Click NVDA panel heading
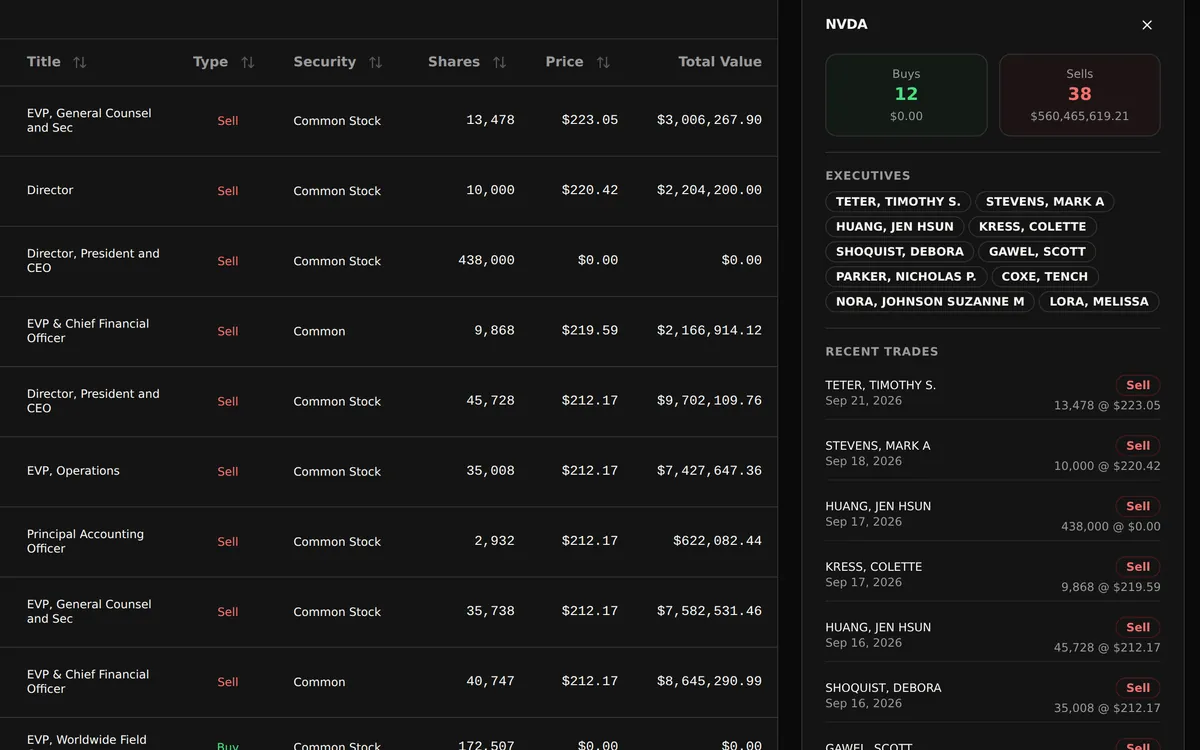1200x750 pixels. pos(846,24)
